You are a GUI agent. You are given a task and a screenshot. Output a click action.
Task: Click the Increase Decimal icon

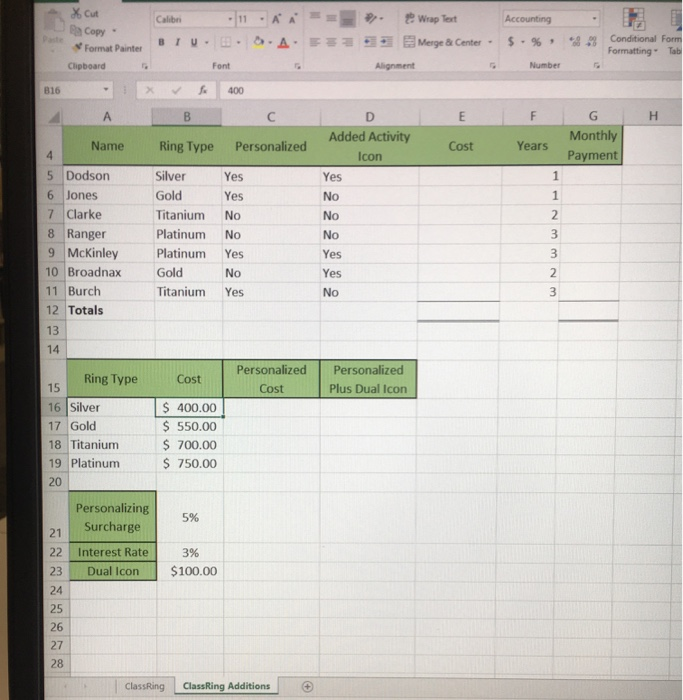(x=575, y=42)
